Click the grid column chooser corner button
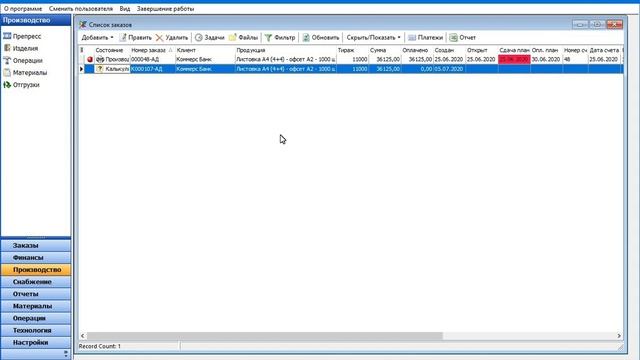640x360 pixels. 82,50
